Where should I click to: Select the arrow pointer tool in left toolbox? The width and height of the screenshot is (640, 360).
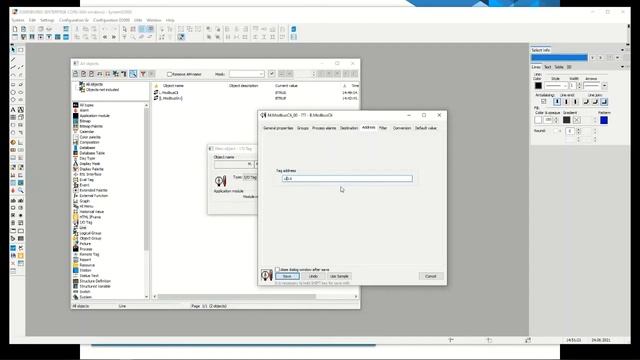click(13, 50)
